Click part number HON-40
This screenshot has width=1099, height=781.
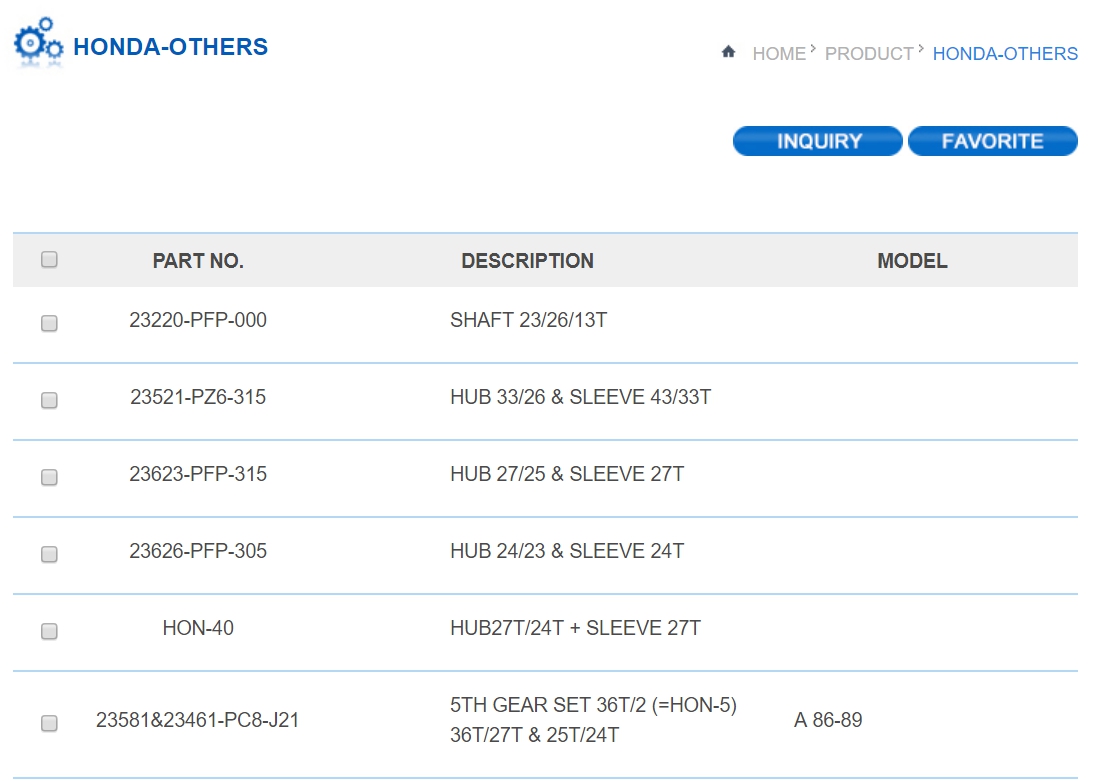pos(198,627)
